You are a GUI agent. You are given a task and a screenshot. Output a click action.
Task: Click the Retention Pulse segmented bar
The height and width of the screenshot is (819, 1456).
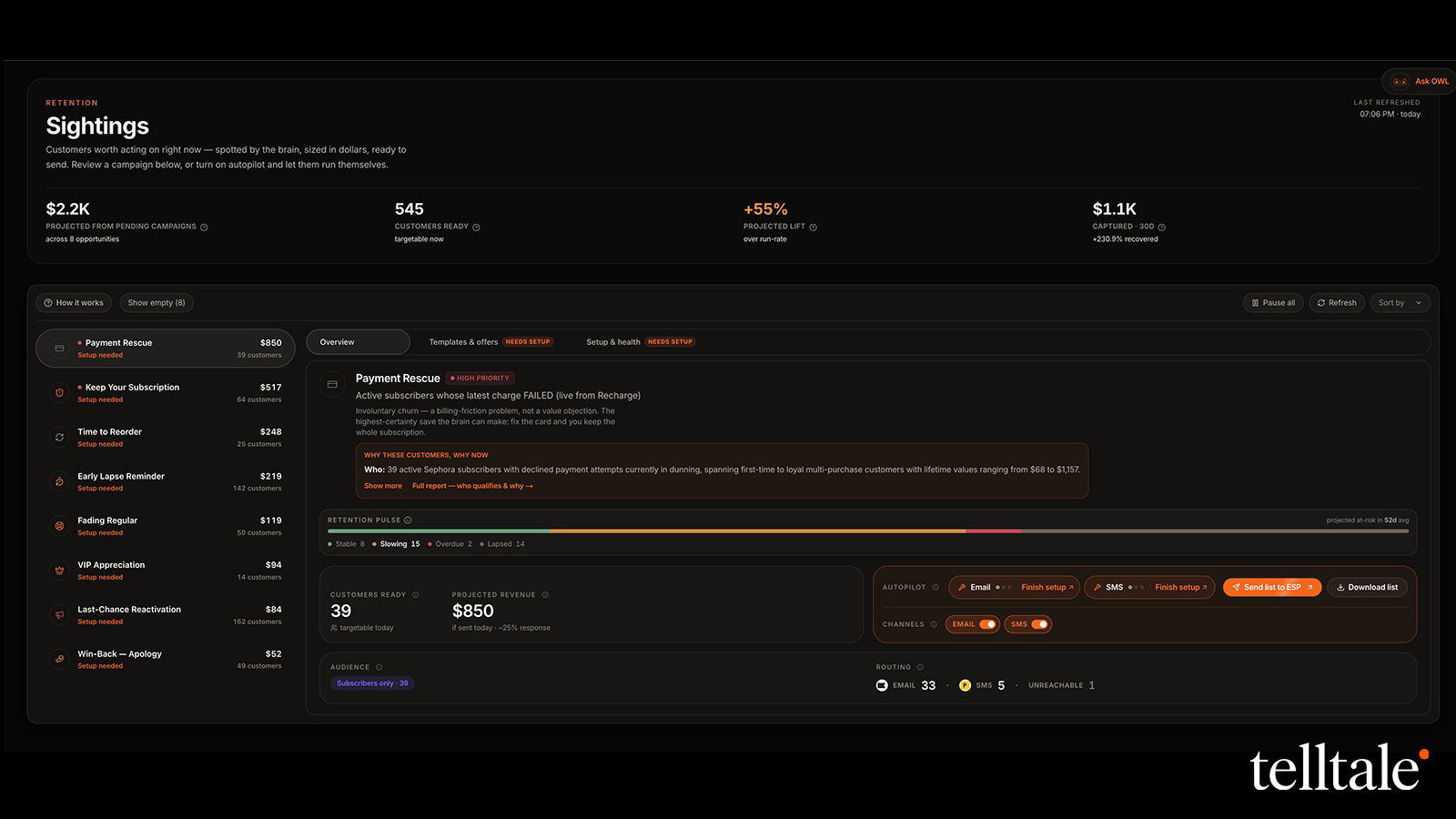point(868,531)
